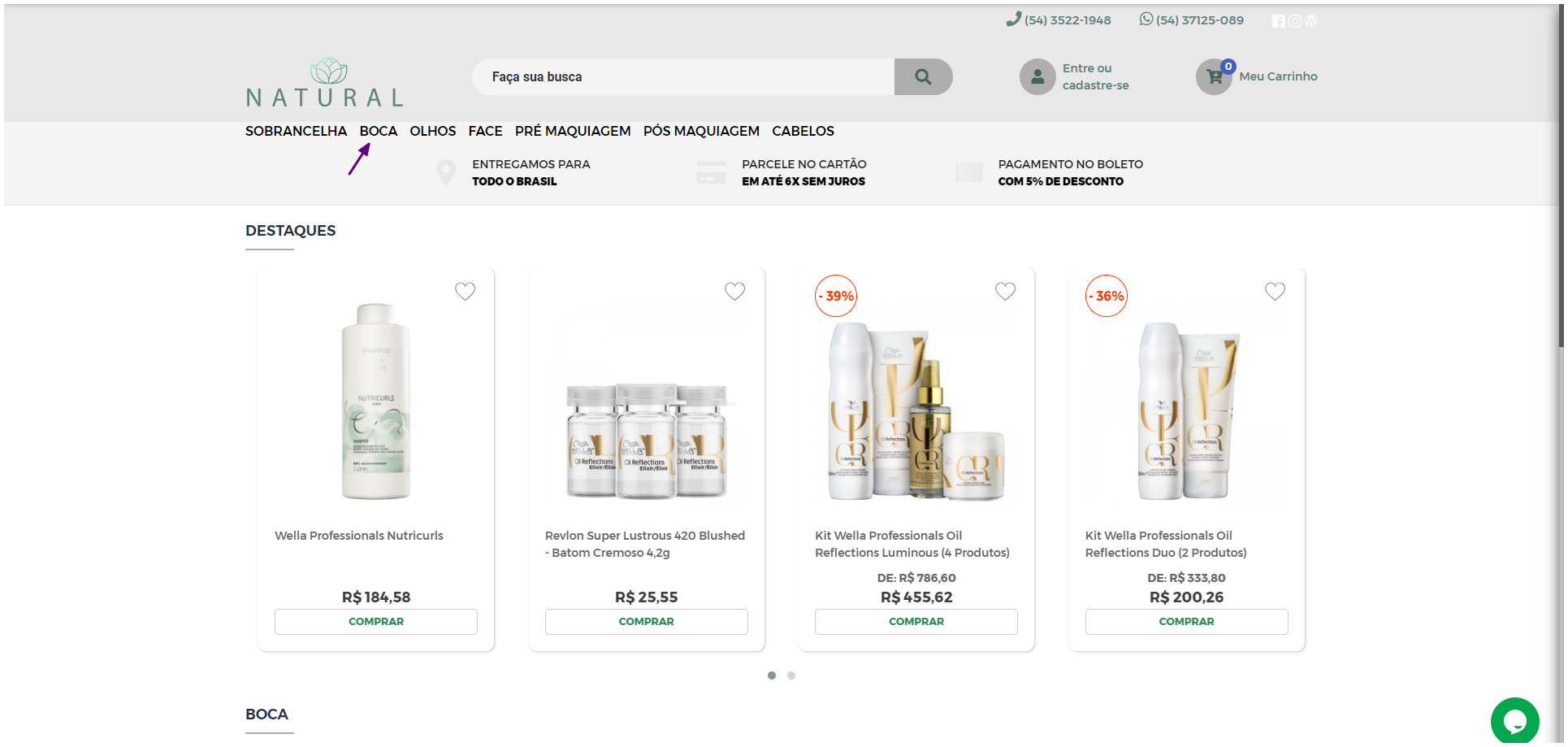Click the Entre ou cadastre-se link
The height and width of the screenshot is (747, 1568).
pos(1095,76)
